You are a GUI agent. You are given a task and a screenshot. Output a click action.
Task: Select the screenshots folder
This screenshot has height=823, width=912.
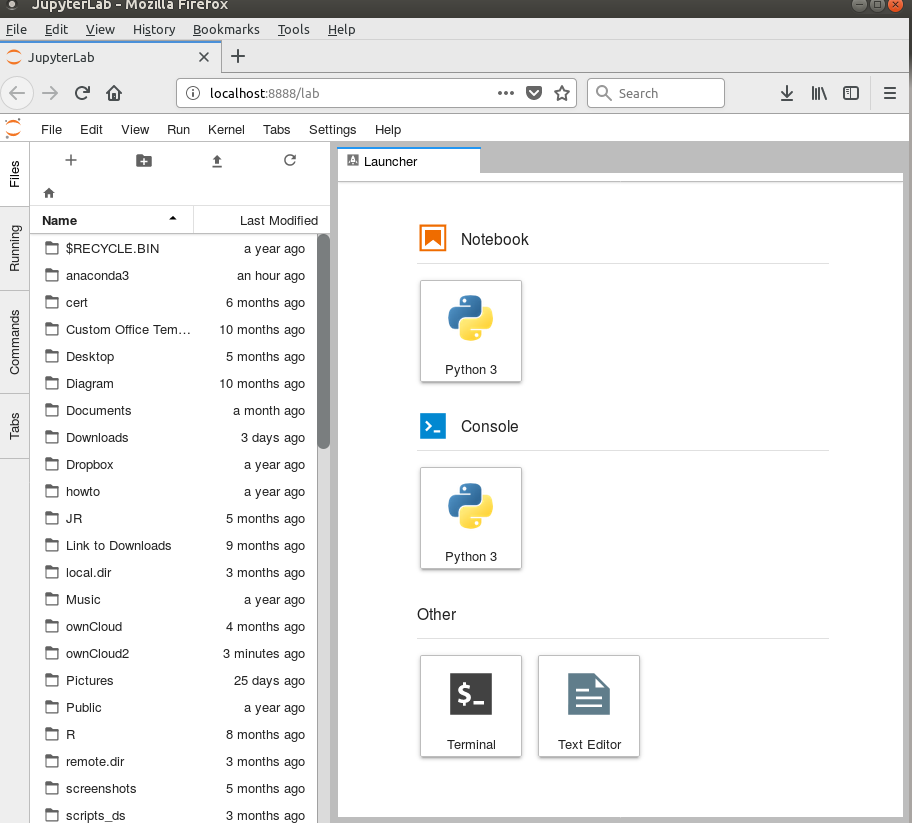coord(174,789)
